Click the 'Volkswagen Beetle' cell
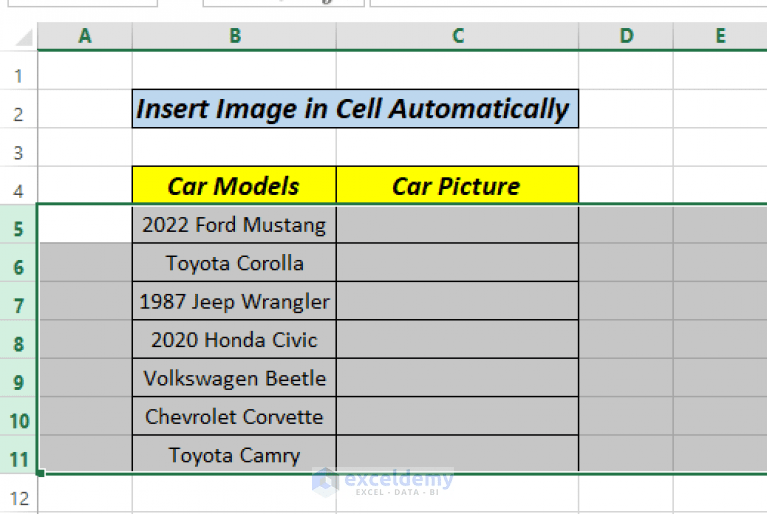767x514 pixels. 234,378
